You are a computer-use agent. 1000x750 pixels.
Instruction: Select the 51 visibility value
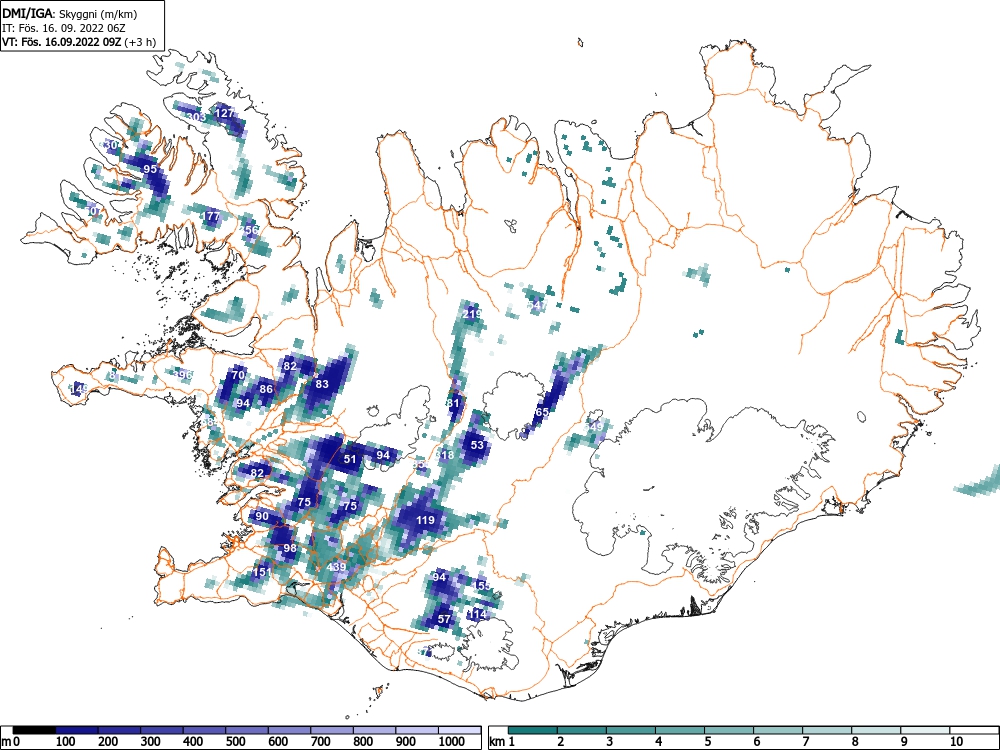pyautogui.click(x=349, y=459)
